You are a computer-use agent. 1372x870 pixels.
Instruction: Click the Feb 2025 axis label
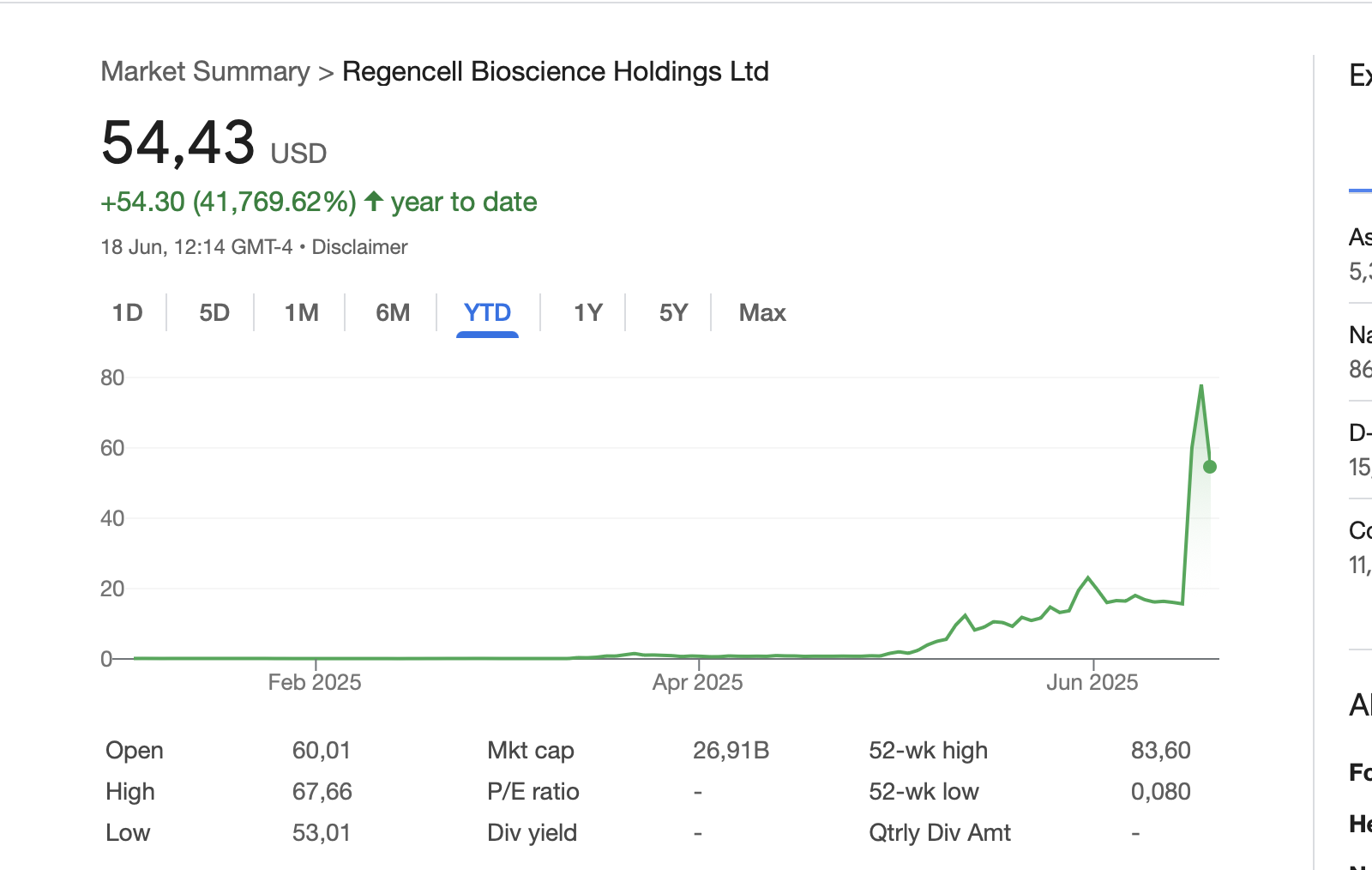pos(315,683)
